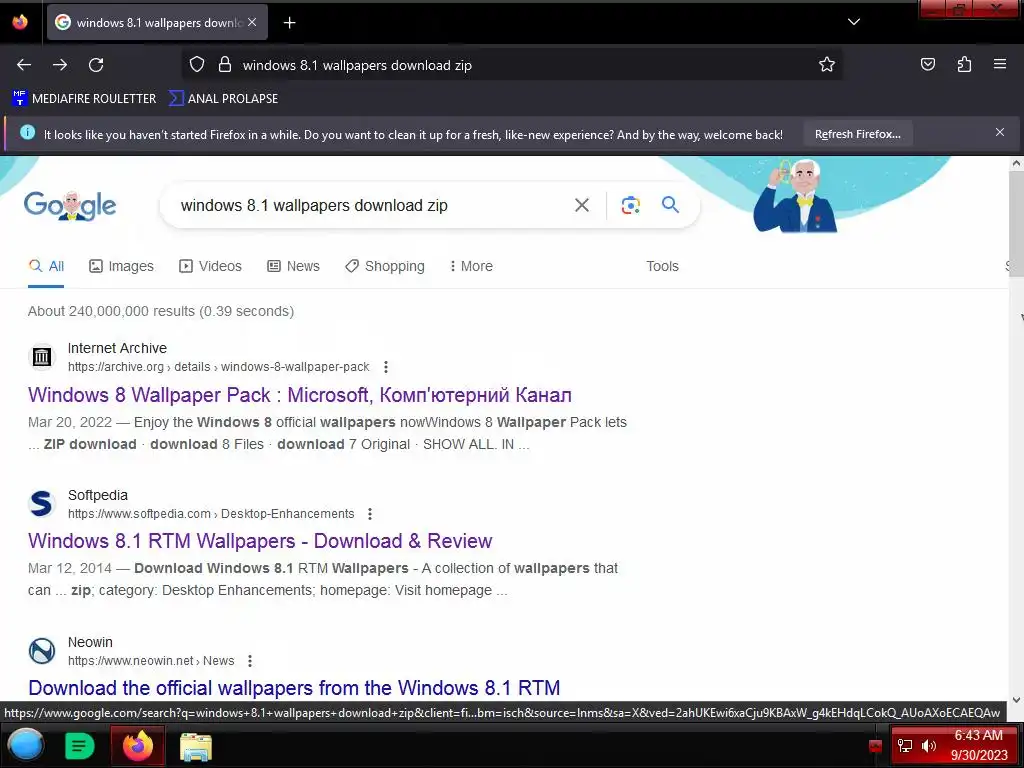Open the volume speaker tray icon
This screenshot has height=768, width=1024.
[x=928, y=746]
